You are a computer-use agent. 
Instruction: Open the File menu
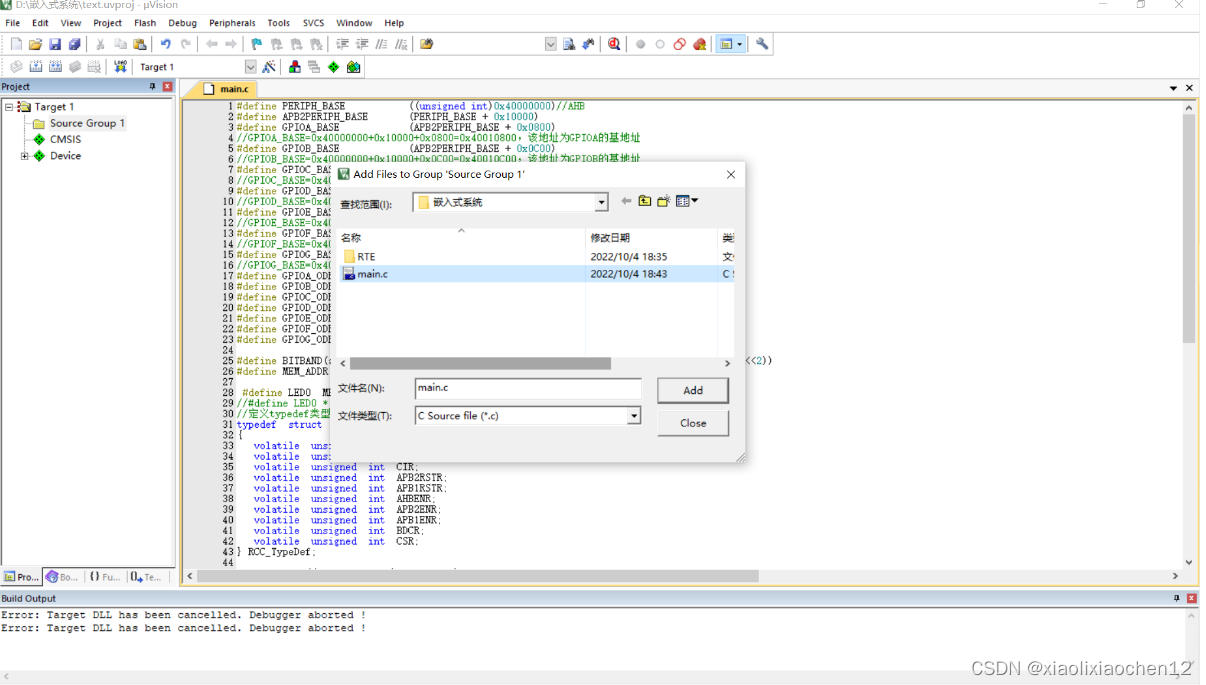pos(13,22)
